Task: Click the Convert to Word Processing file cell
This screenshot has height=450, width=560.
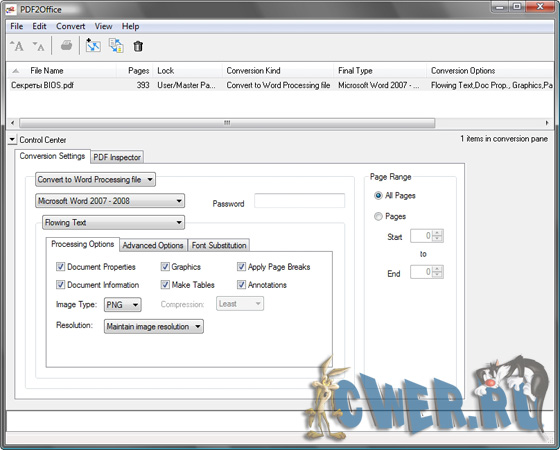Action: tap(278, 85)
